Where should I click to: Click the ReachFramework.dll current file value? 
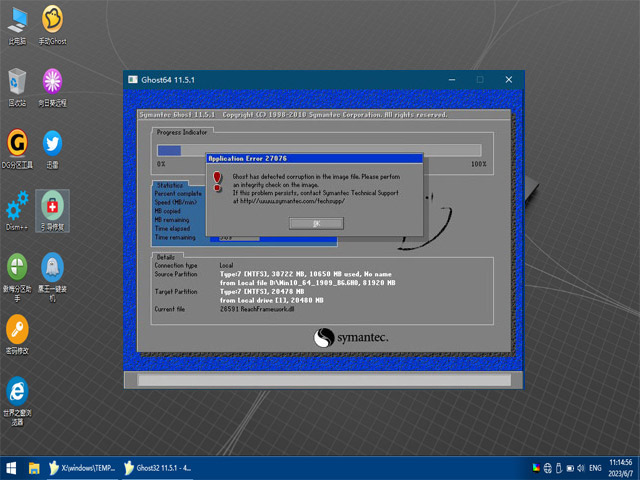point(257,309)
